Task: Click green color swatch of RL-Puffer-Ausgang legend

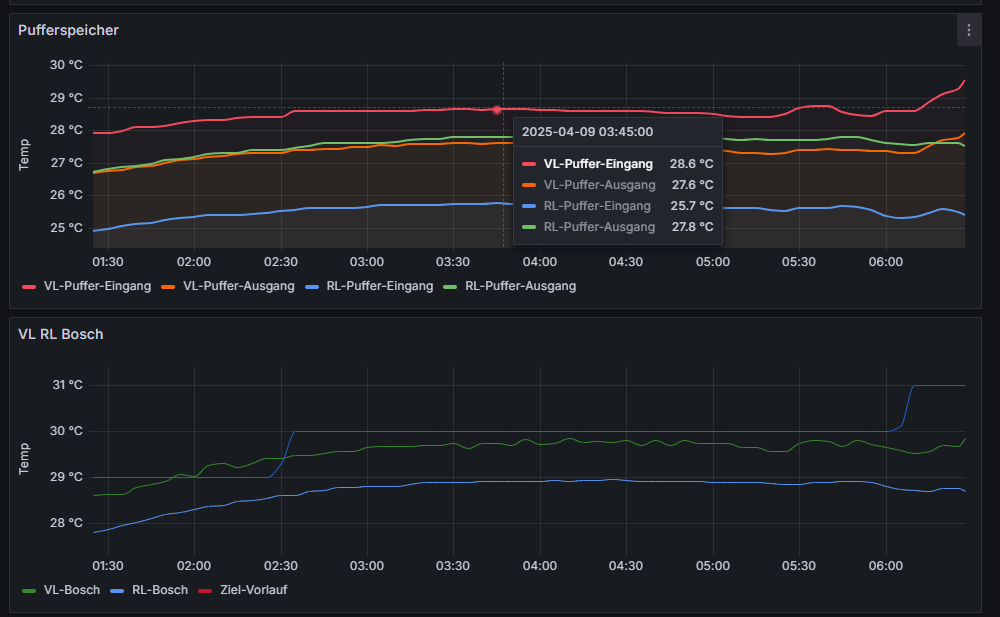Action: 450,287
